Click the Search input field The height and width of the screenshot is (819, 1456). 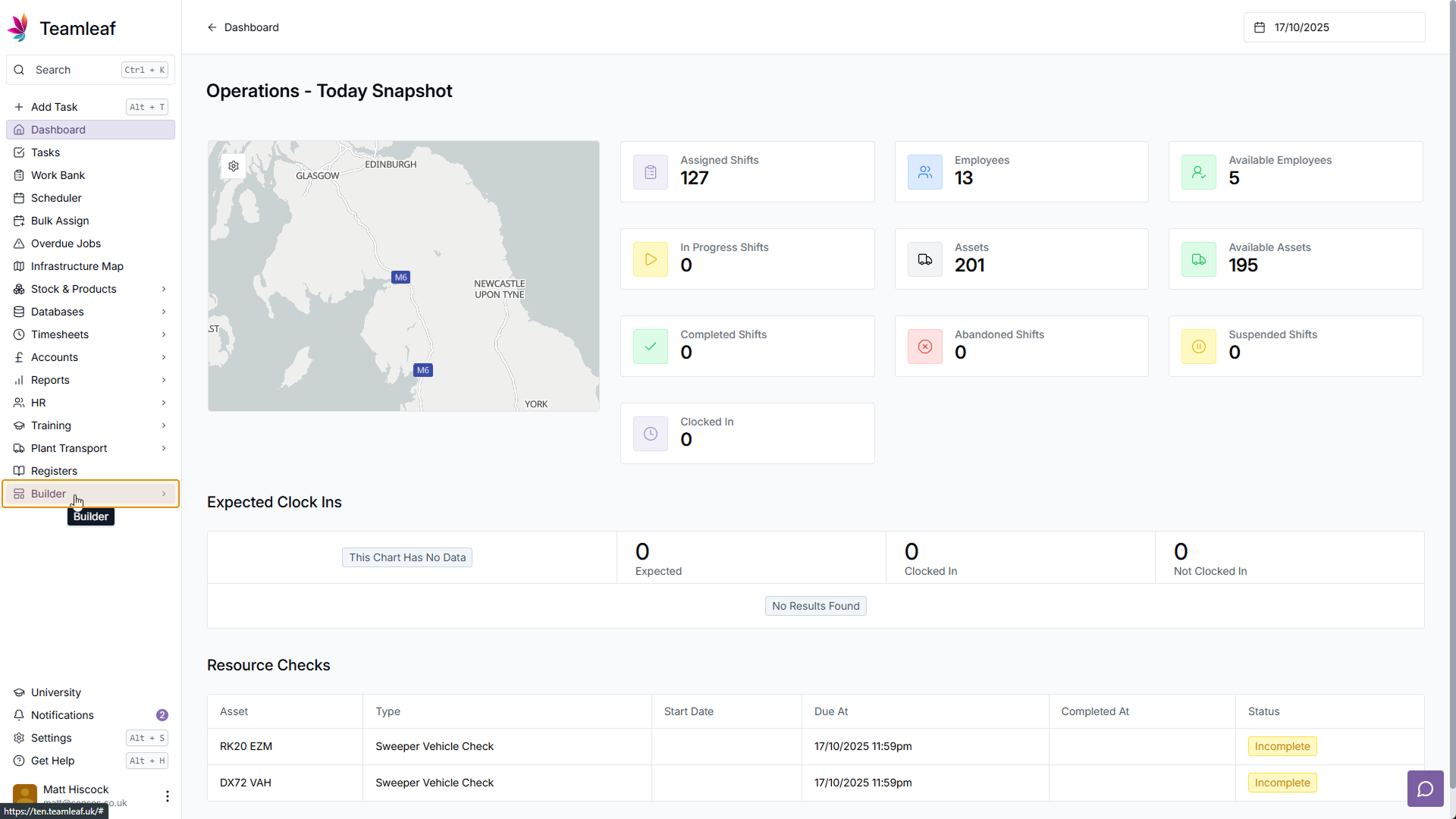click(x=76, y=70)
